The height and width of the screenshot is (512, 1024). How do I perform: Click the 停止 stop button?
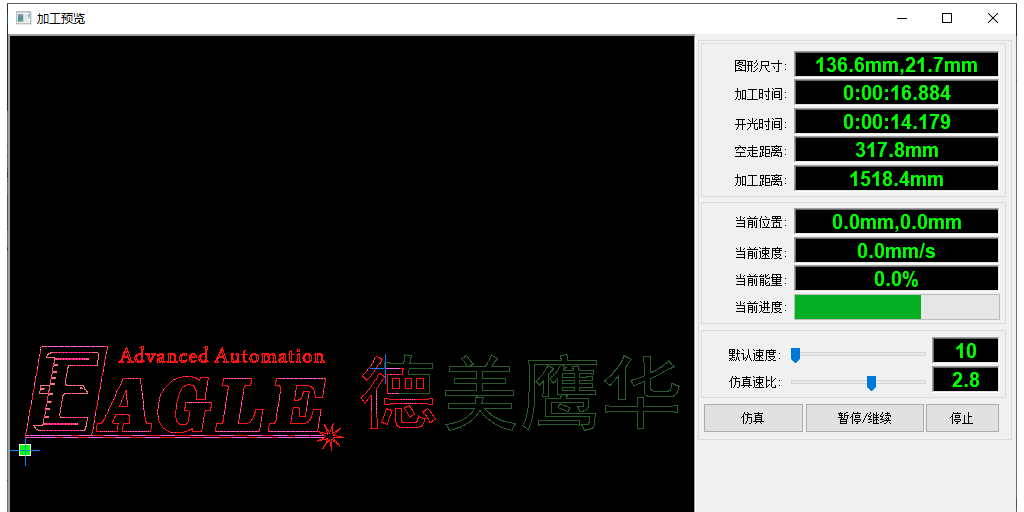[962, 418]
